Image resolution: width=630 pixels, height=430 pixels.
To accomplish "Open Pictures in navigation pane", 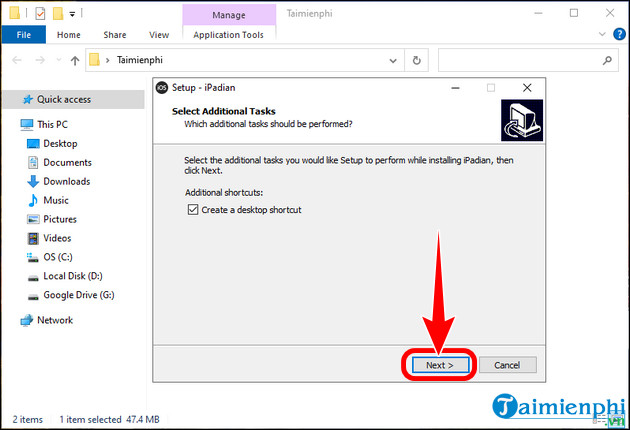I will 60,219.
